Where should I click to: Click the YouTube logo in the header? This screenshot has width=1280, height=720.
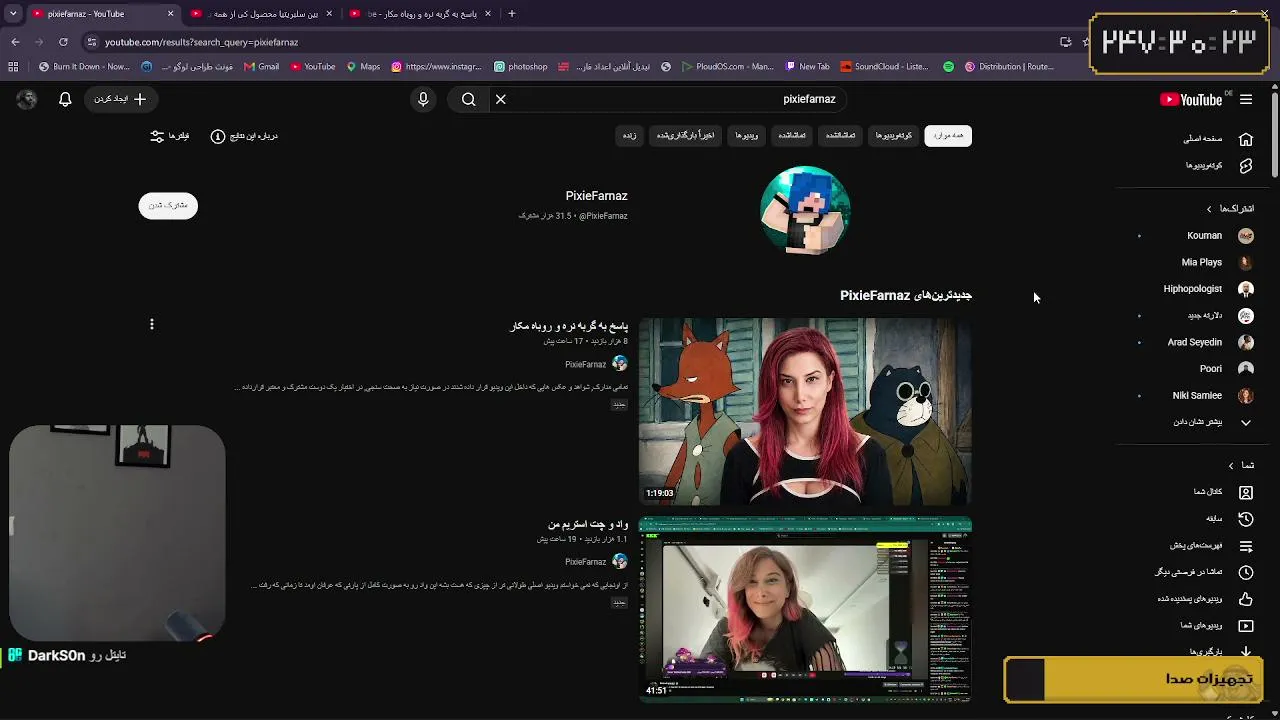pyautogui.click(x=1191, y=99)
